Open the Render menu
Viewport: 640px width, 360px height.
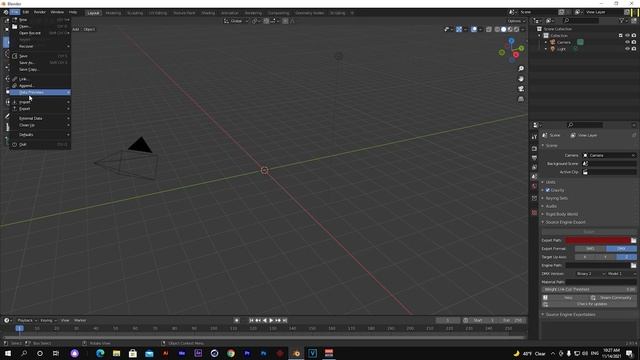coord(40,12)
